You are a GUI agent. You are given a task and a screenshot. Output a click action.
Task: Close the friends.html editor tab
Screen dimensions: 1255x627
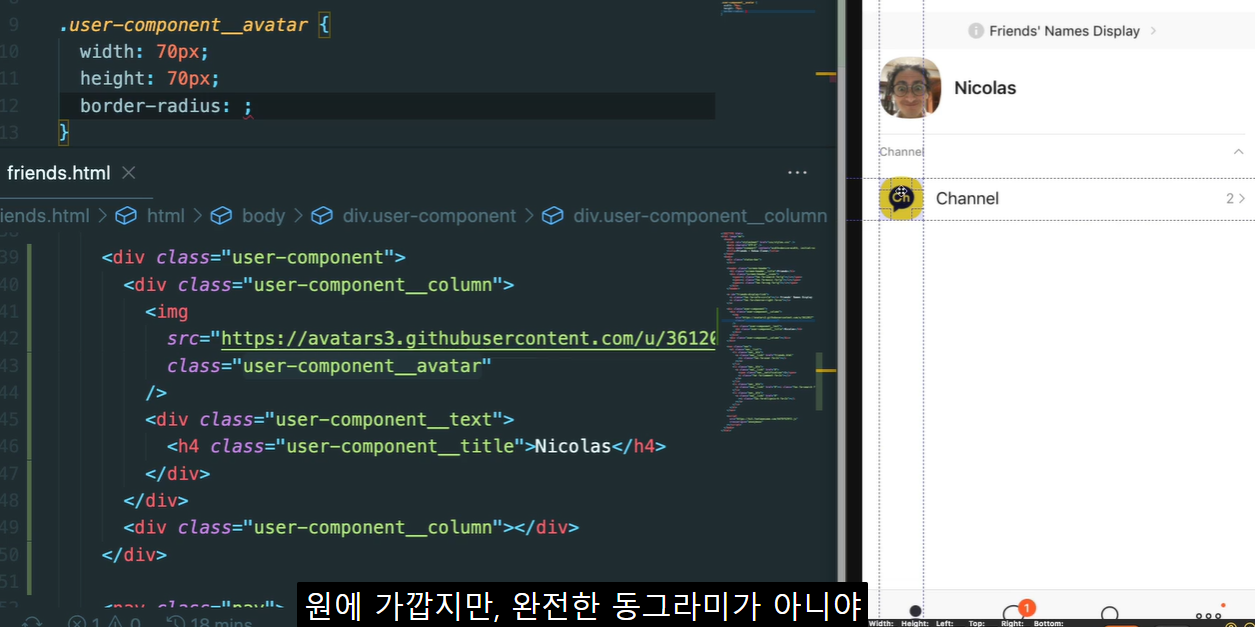(128, 173)
